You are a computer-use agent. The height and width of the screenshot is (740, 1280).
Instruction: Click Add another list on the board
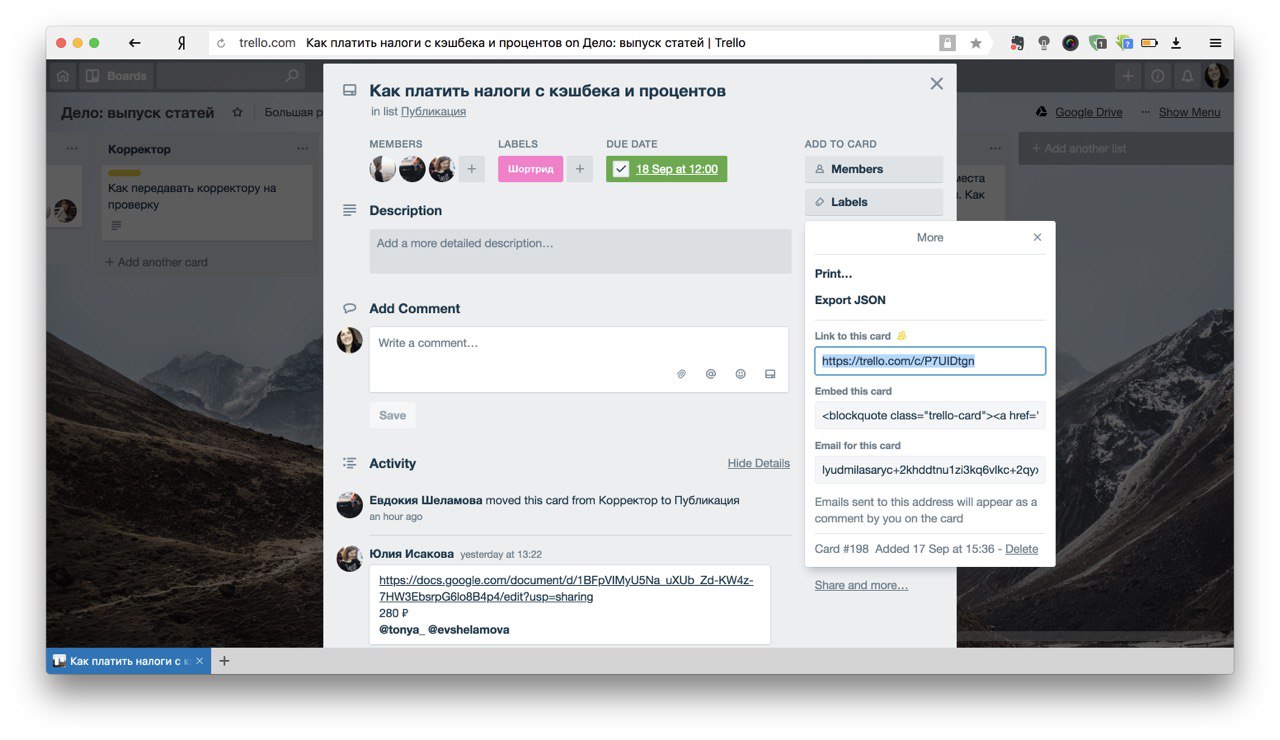tap(1125, 148)
